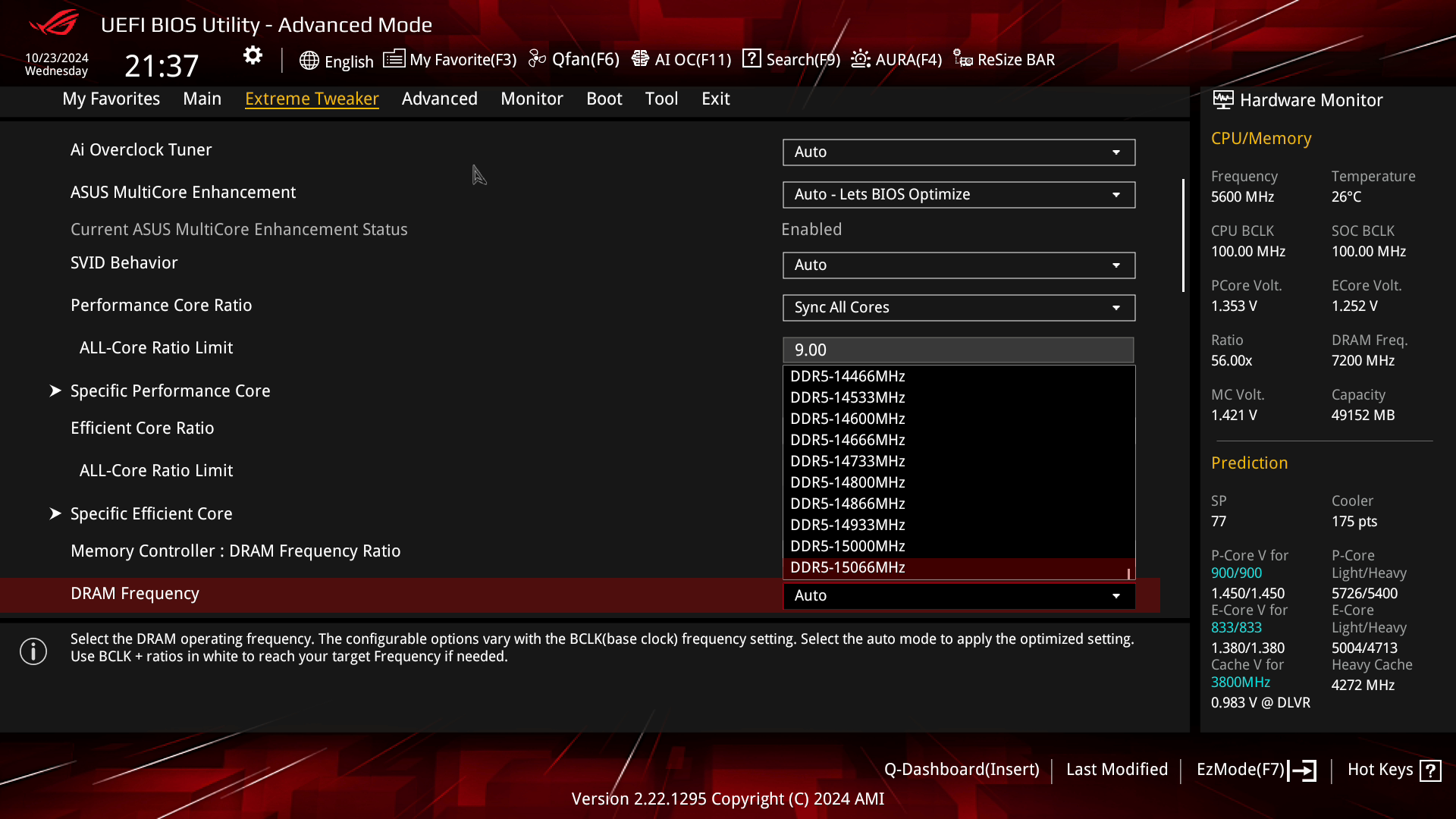This screenshot has width=1456, height=819.
Task: Switch to the Monitor tab
Action: pos(532,99)
